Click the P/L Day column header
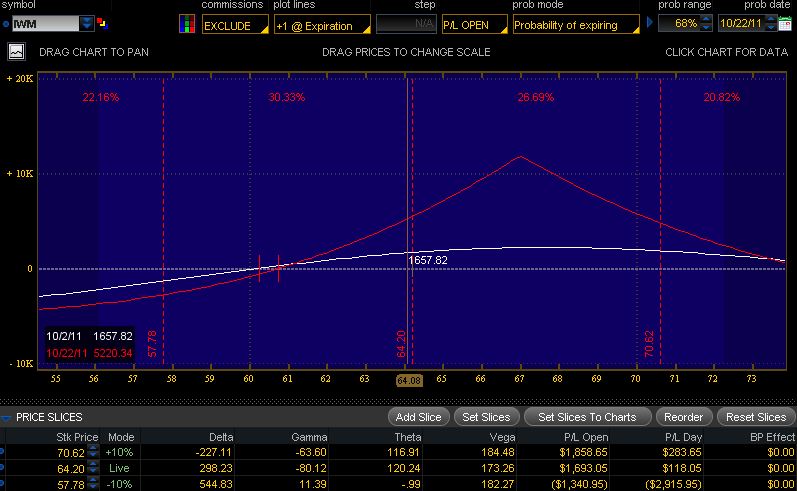The width and height of the screenshot is (797, 491). pos(683,437)
